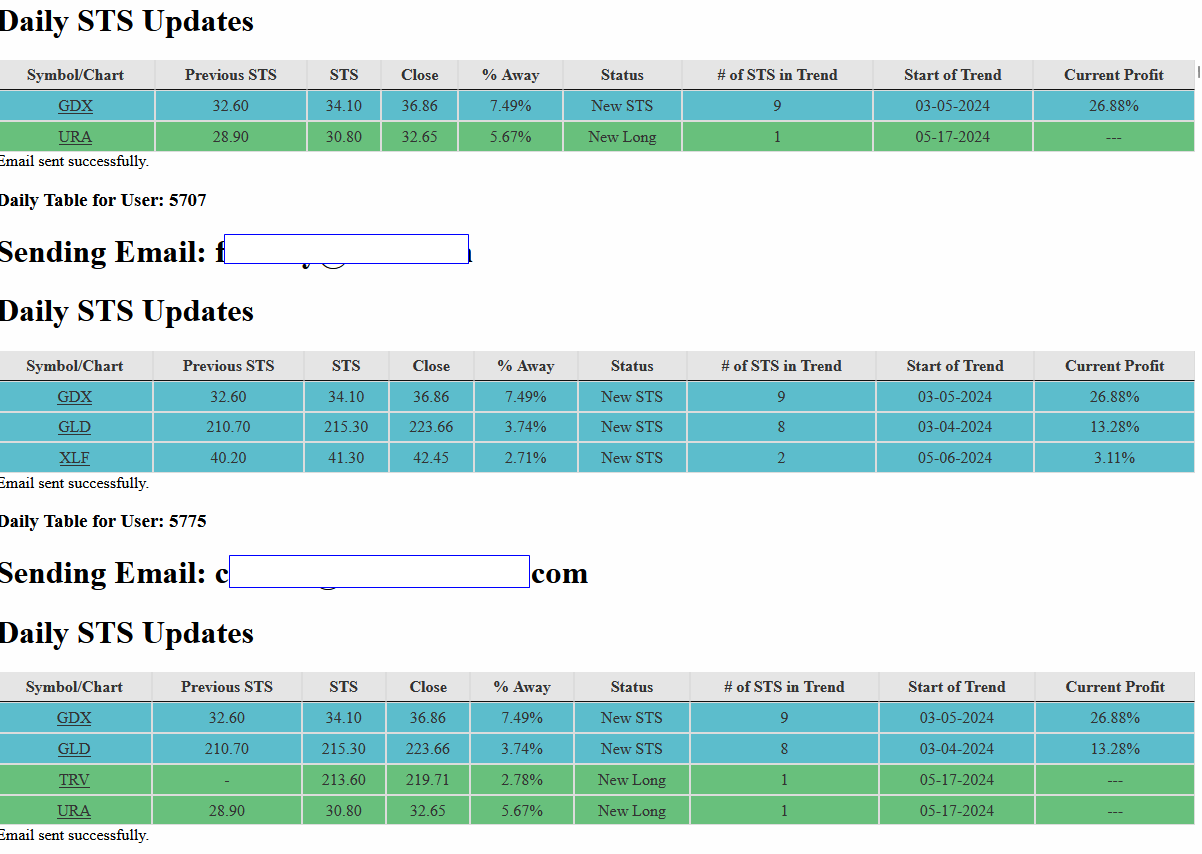Screen dimensions: 1202x854
Task: Select the 3.11% profit cell for XLF
Action: (1114, 458)
